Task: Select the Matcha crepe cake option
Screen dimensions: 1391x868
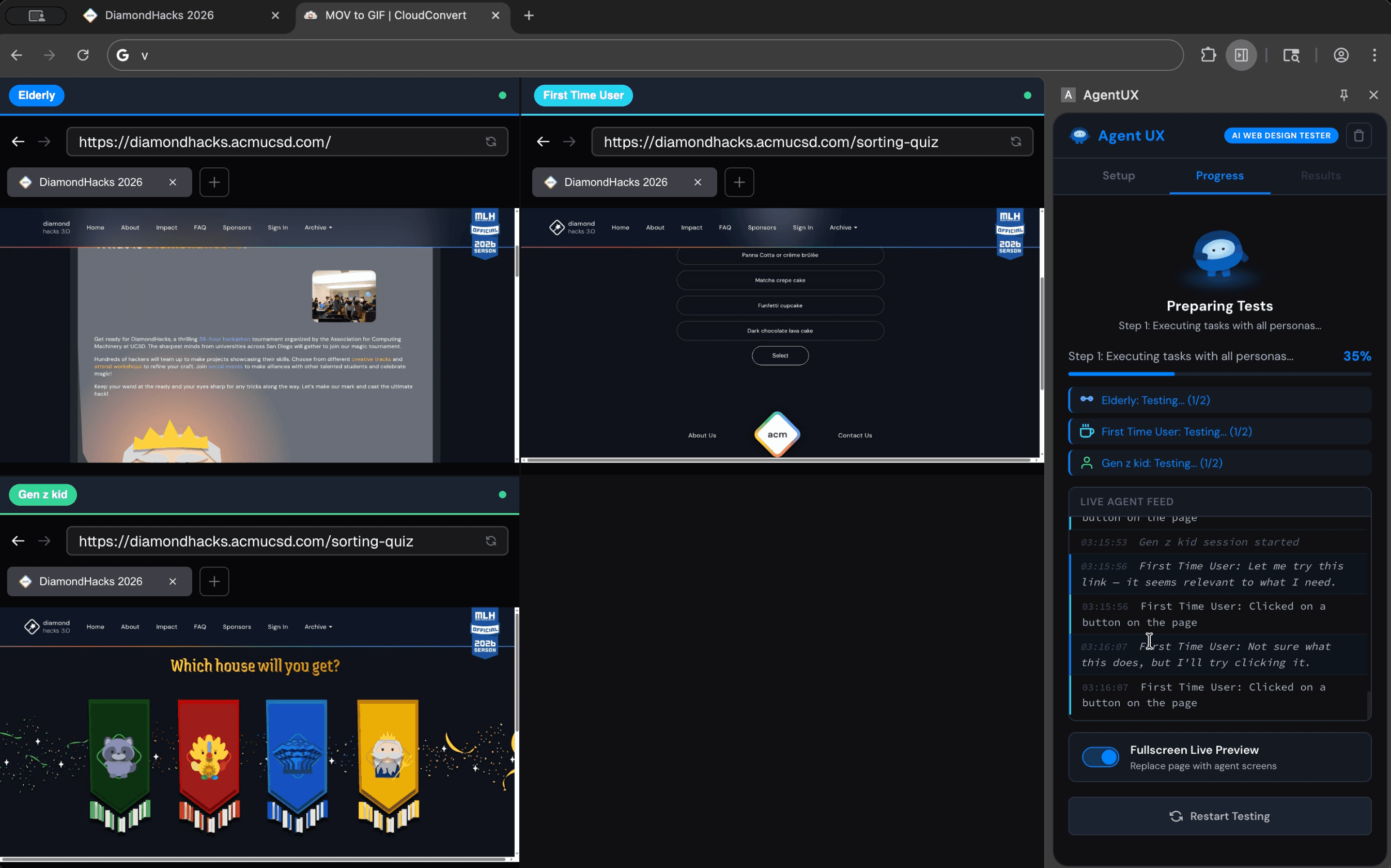Action: pyautogui.click(x=780, y=280)
